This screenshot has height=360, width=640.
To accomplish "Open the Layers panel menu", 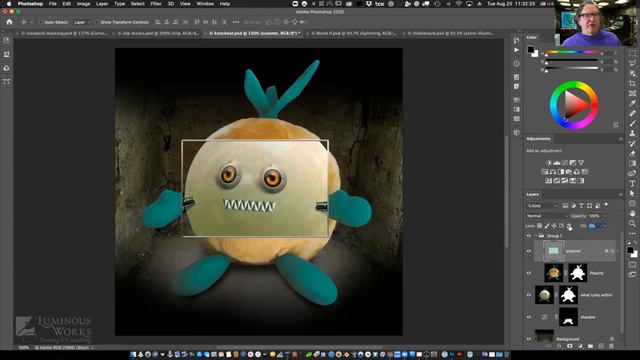I will (620, 195).
